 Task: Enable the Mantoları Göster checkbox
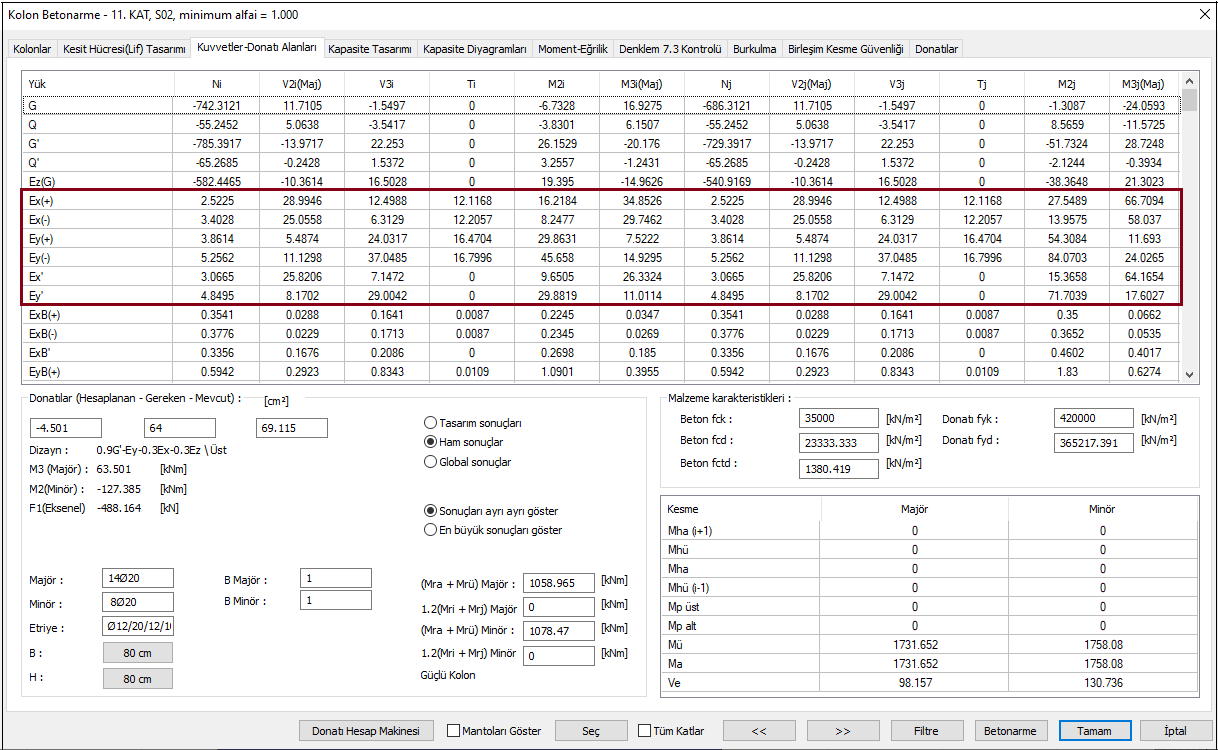tap(454, 731)
